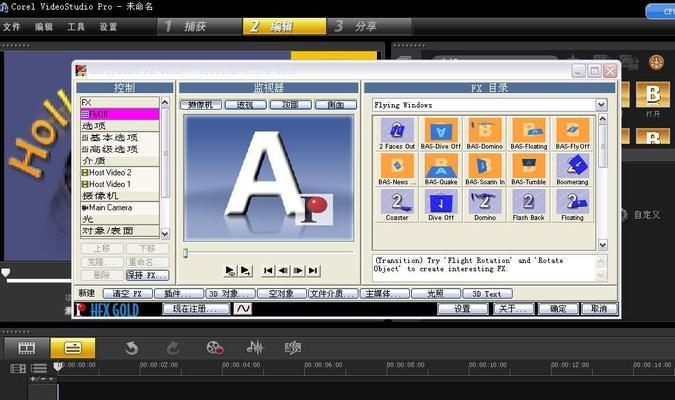Select Host Video 1 media item
This screenshot has width=675, height=400.
pyautogui.click(x=120, y=184)
